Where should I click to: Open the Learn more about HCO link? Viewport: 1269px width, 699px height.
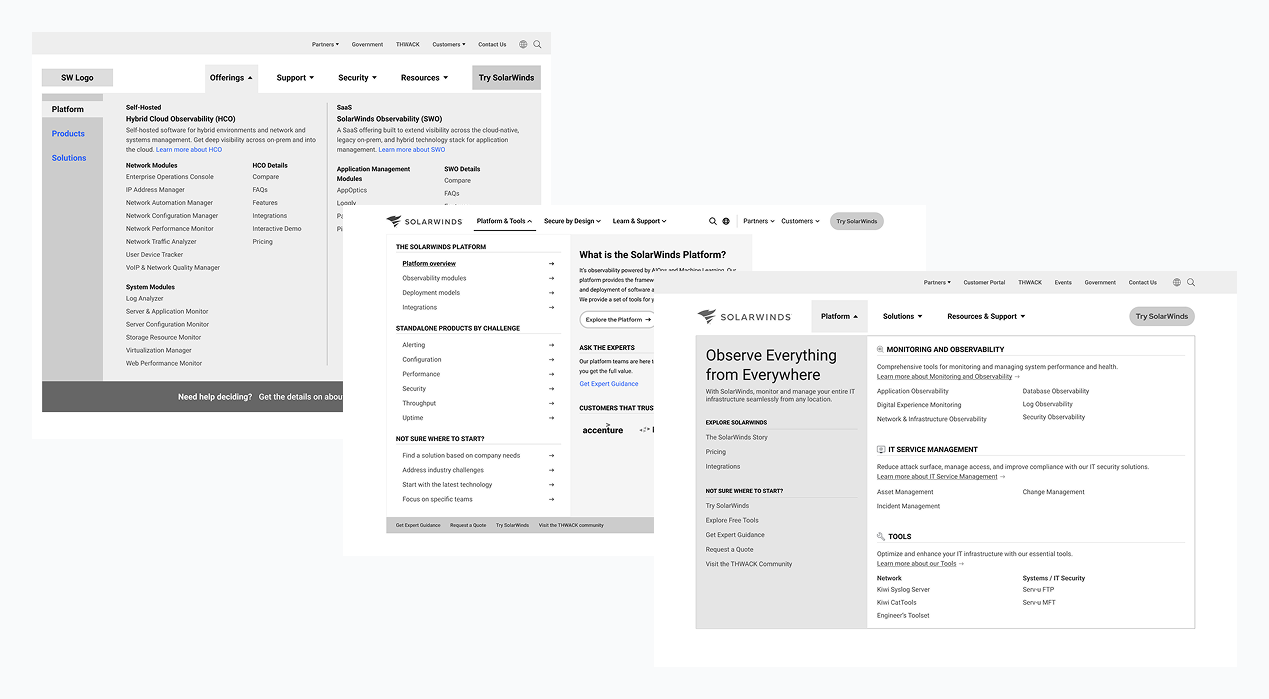(189, 150)
